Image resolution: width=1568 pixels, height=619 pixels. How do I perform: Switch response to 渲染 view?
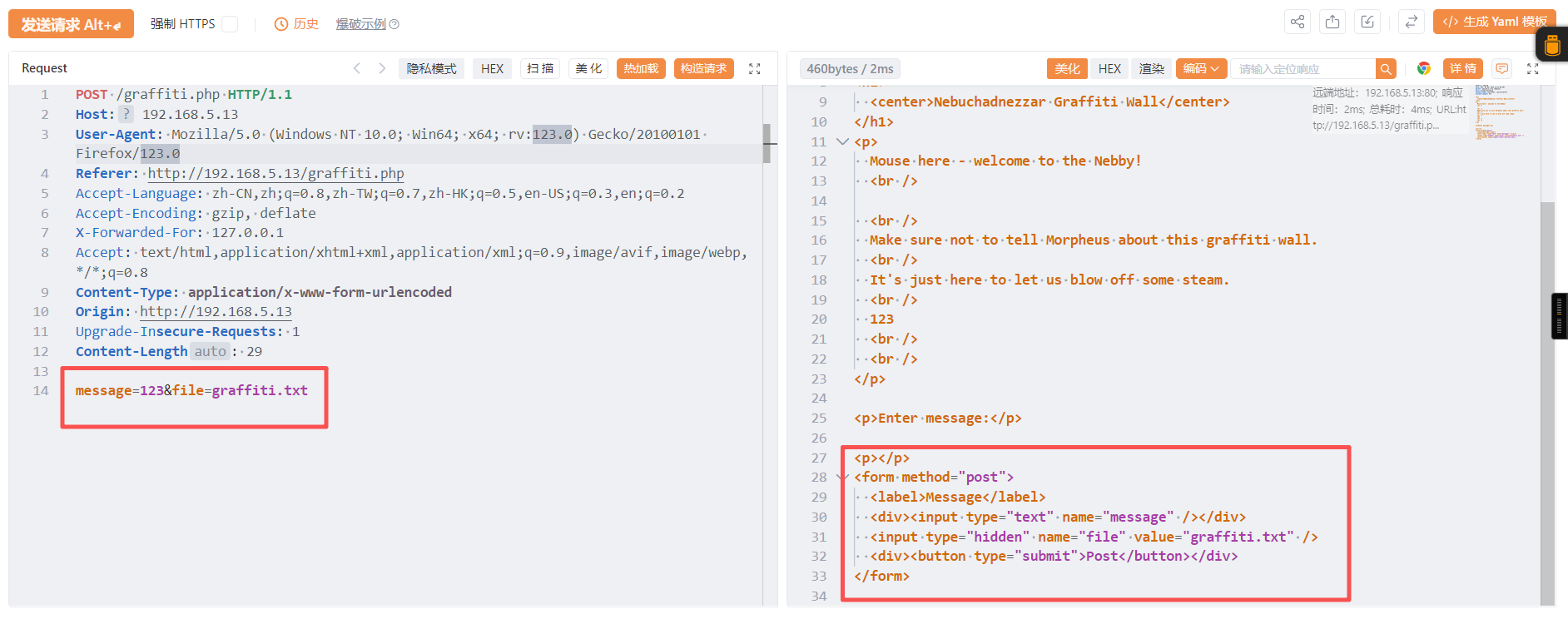(x=1152, y=69)
